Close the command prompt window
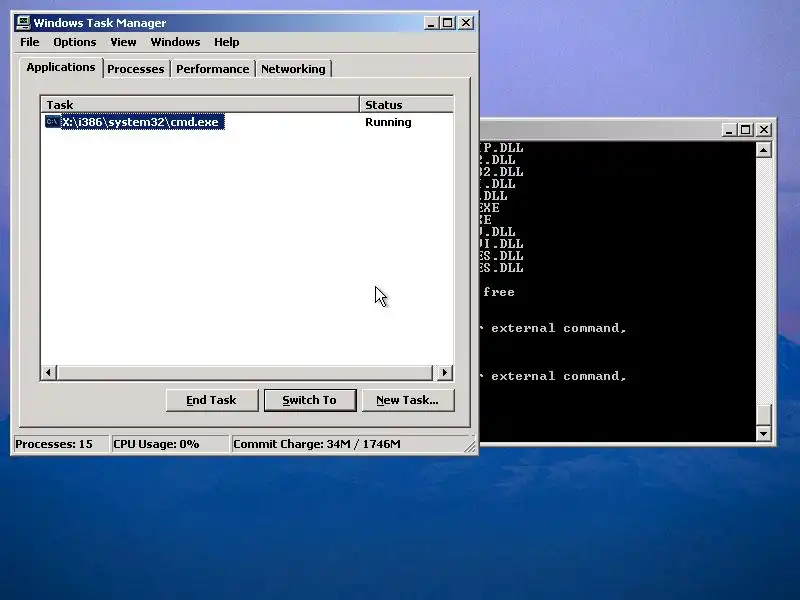This screenshot has height=600, width=800. (x=764, y=130)
